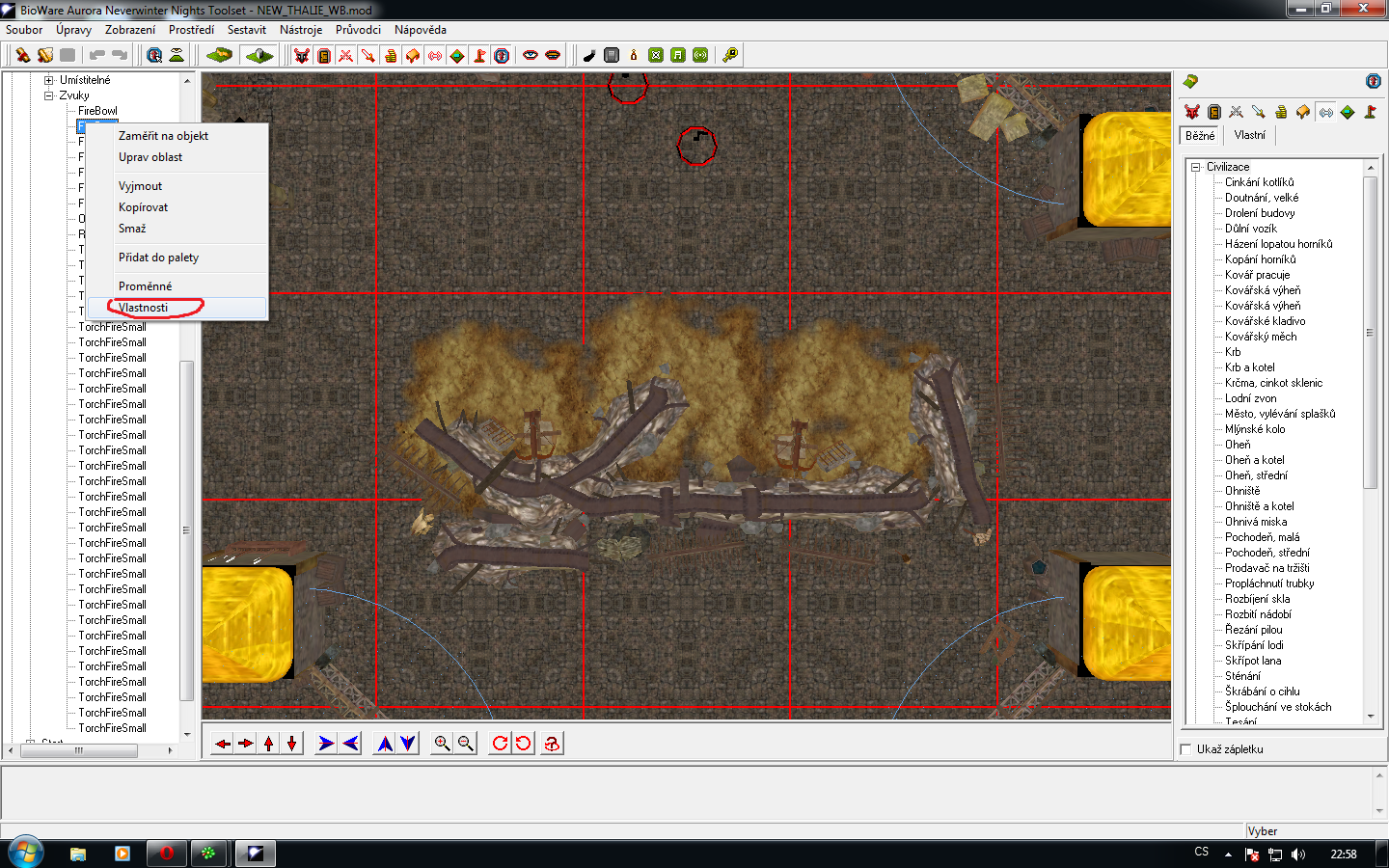1389x868 pixels.
Task: Expand the Umístitelné tree node
Action: click(48, 80)
